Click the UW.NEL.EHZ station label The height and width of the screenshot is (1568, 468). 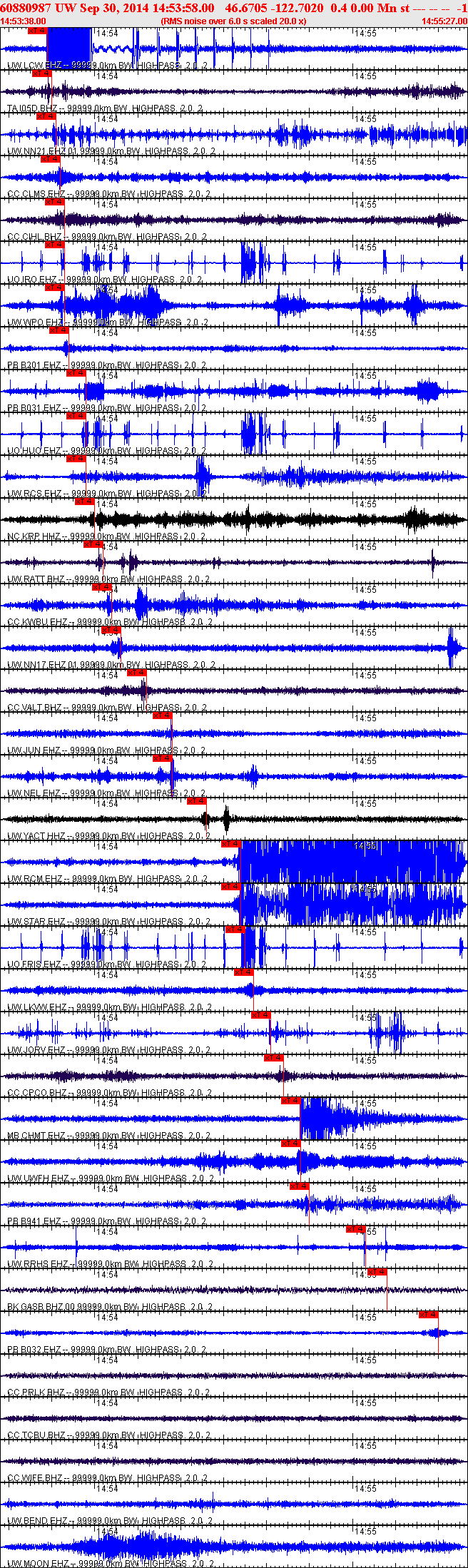(x=106, y=793)
